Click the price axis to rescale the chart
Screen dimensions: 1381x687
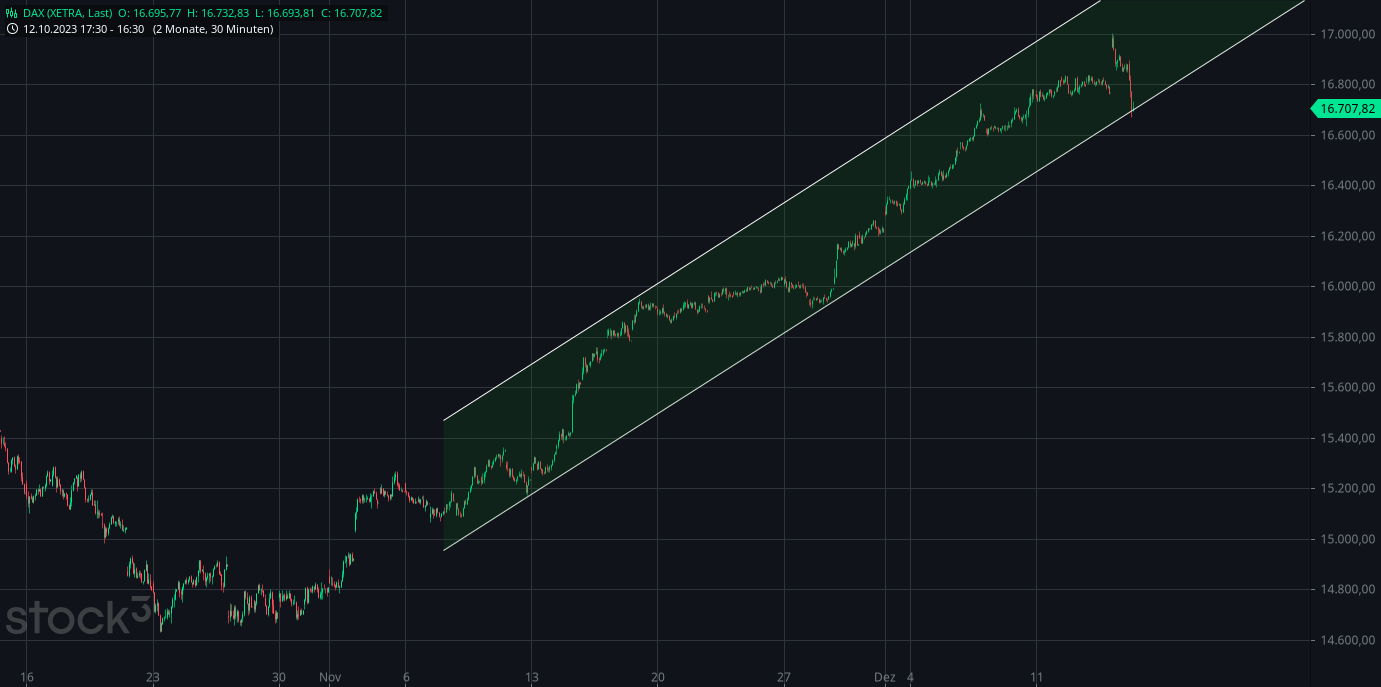[1343, 400]
